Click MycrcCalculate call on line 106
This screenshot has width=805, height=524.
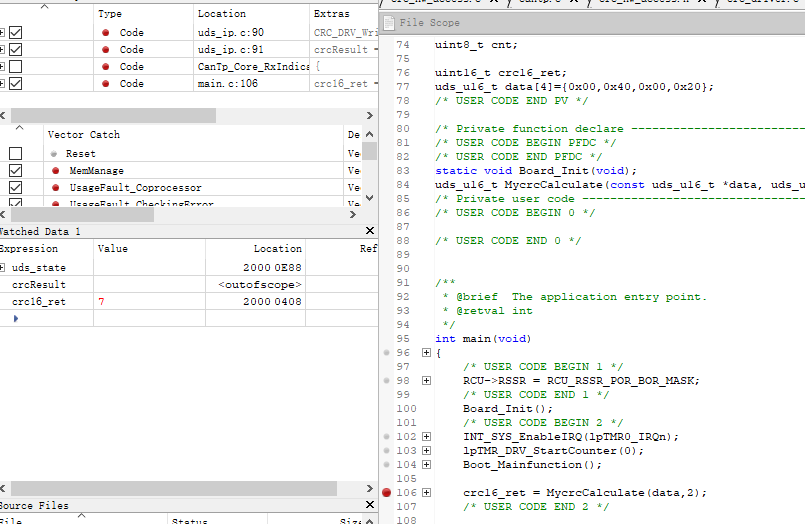[x=626, y=492]
